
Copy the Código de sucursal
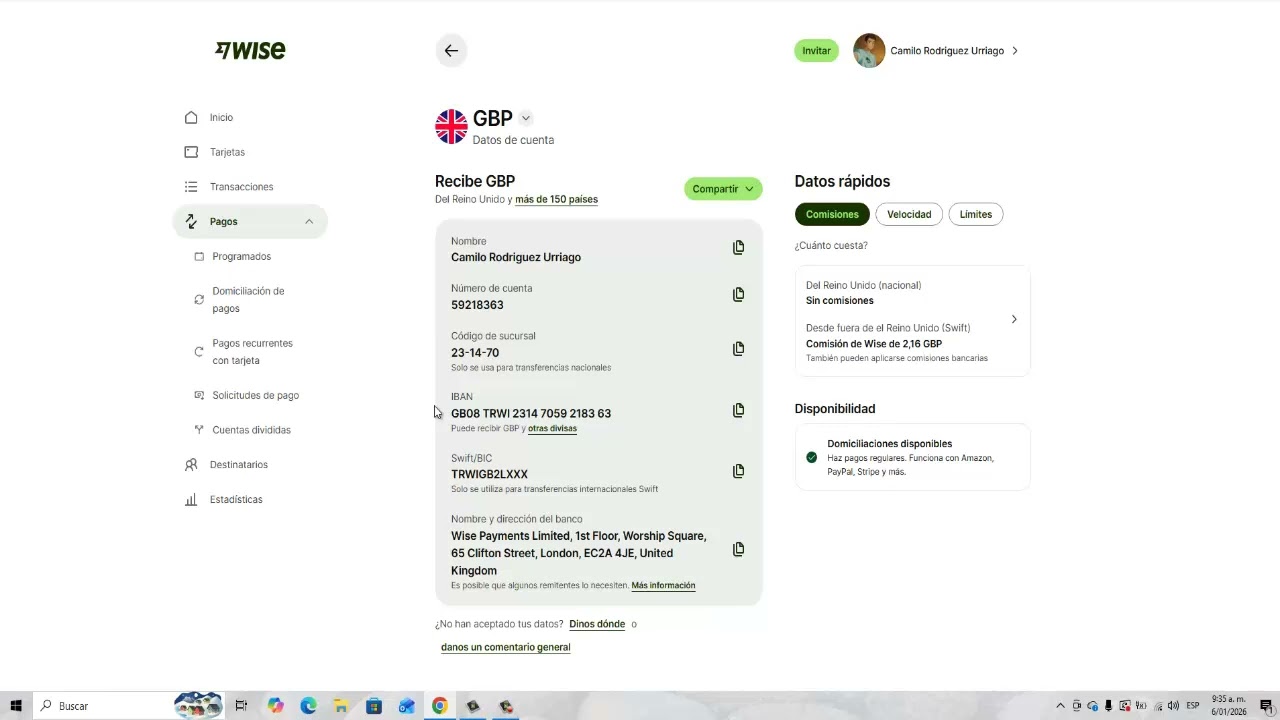tap(738, 349)
